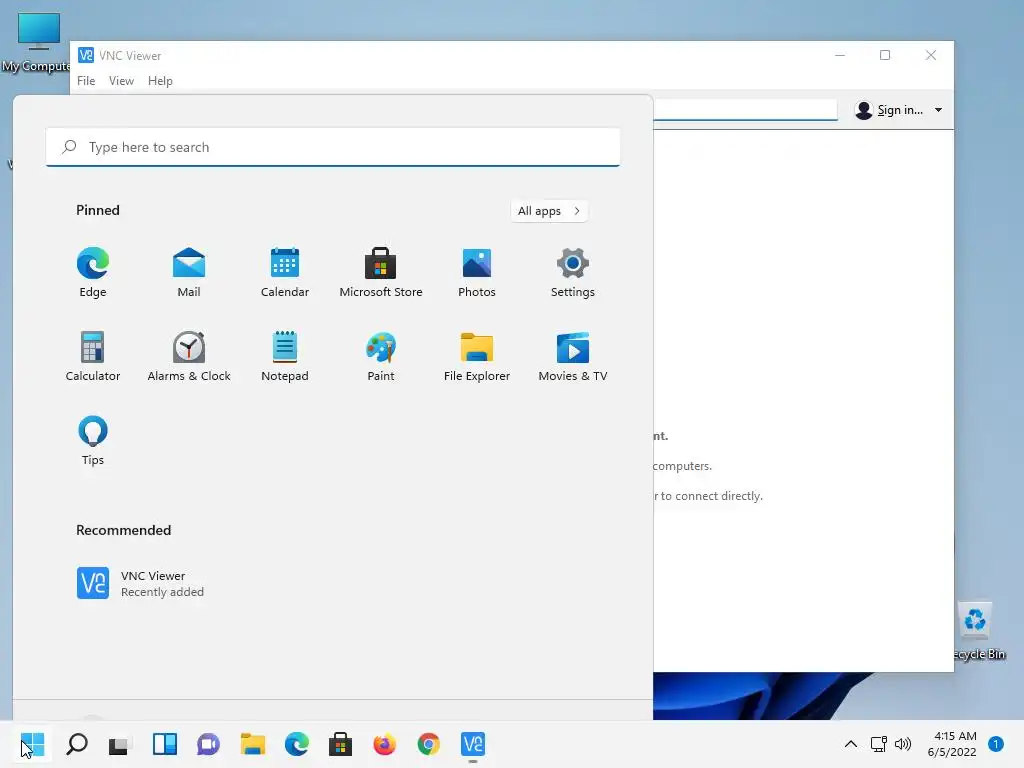Launch Firefox from the taskbar
The width and height of the screenshot is (1024, 768).
point(385,744)
